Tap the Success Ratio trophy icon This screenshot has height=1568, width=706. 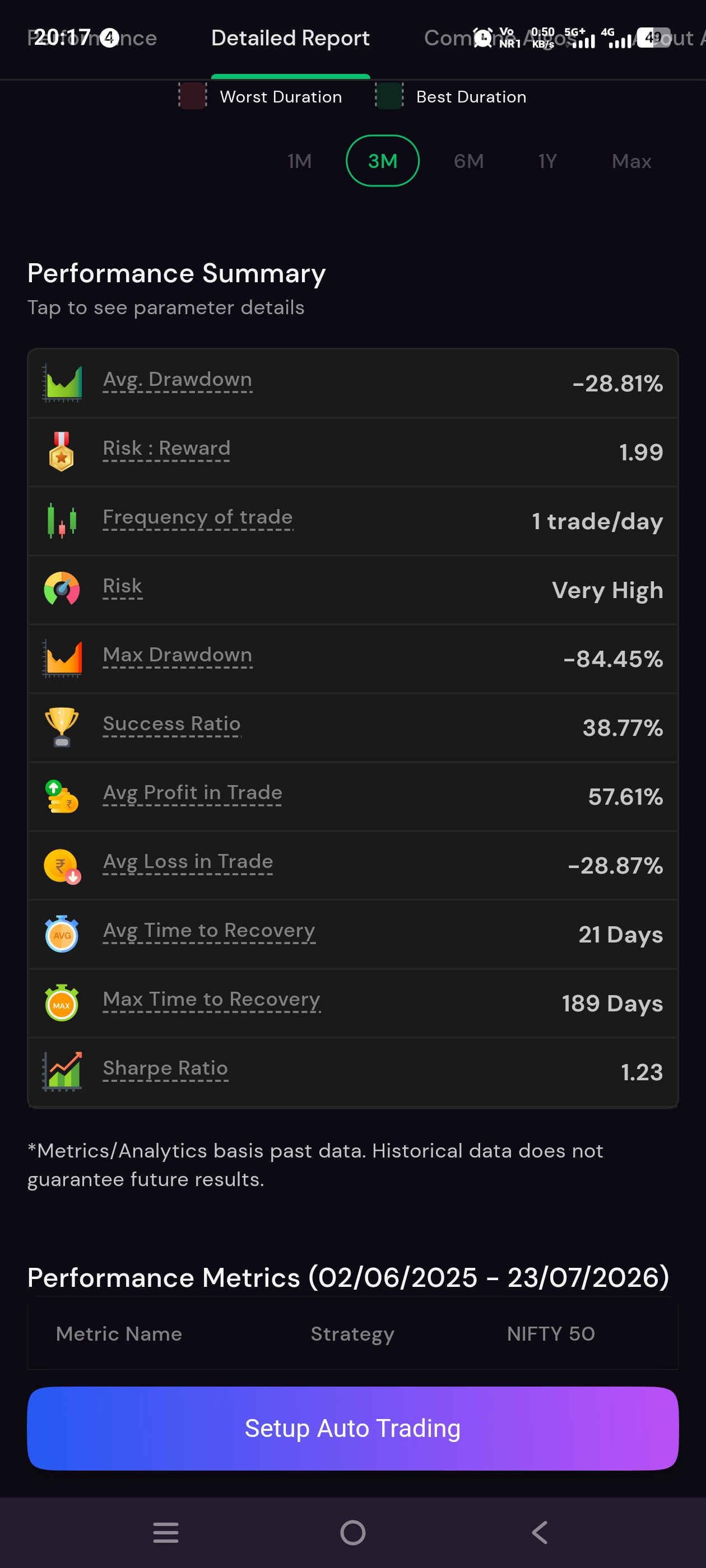[62, 727]
